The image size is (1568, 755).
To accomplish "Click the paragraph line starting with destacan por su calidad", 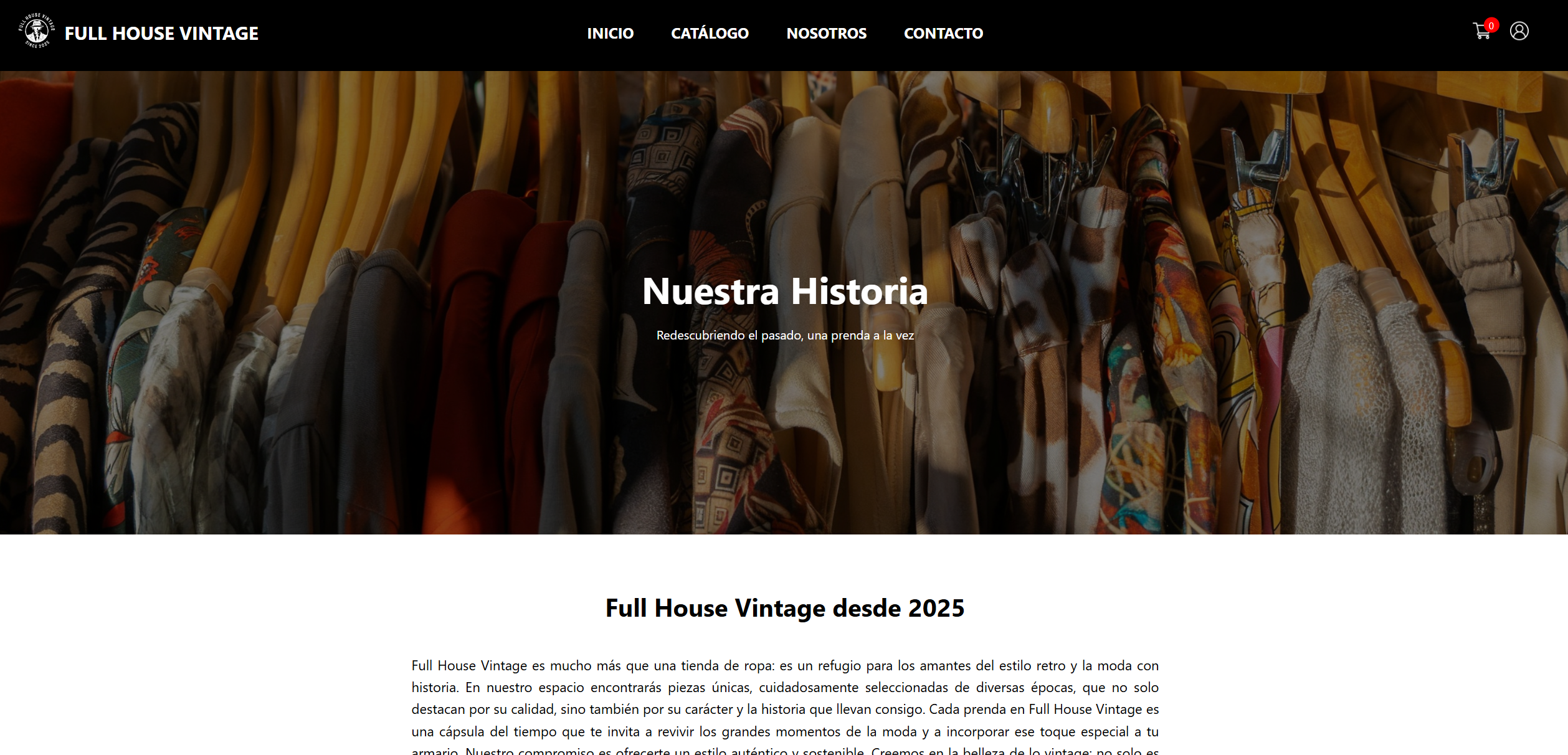I will click(785, 710).
